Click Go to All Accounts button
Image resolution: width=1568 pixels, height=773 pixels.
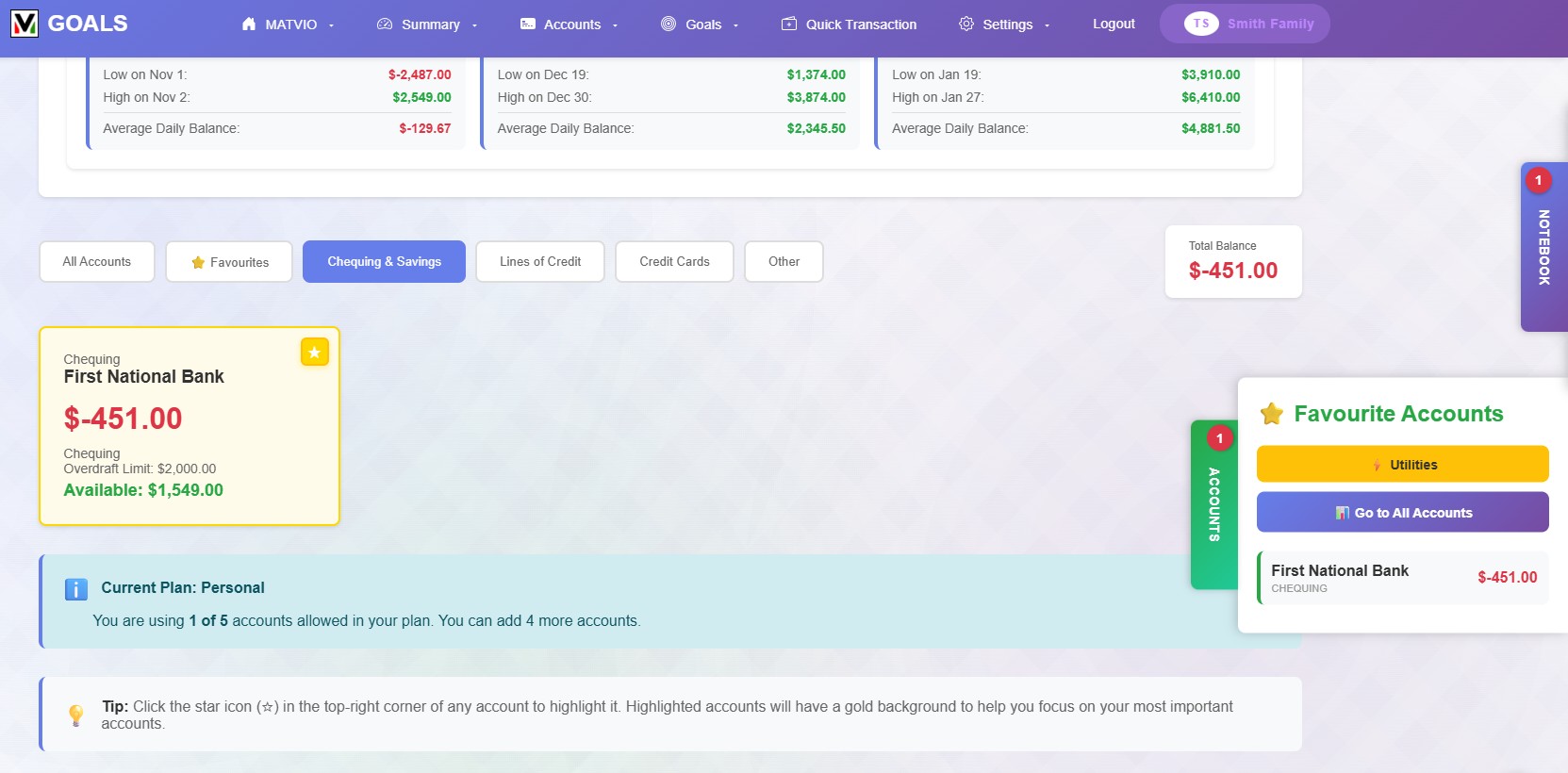[1402, 513]
